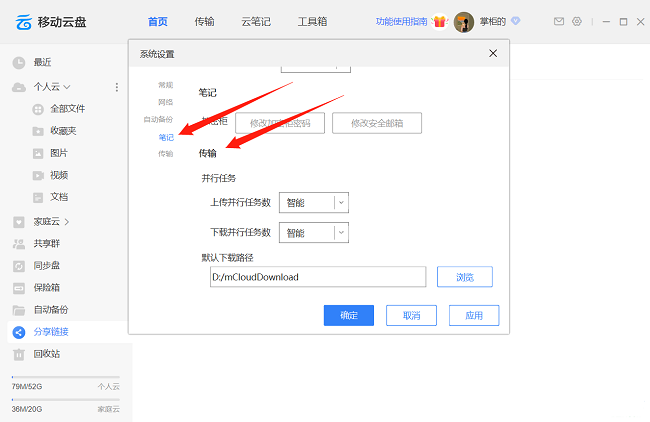Open 回收站 recycle bin in sidebar
Image resolution: width=650 pixels, height=422 pixels.
(x=49, y=353)
